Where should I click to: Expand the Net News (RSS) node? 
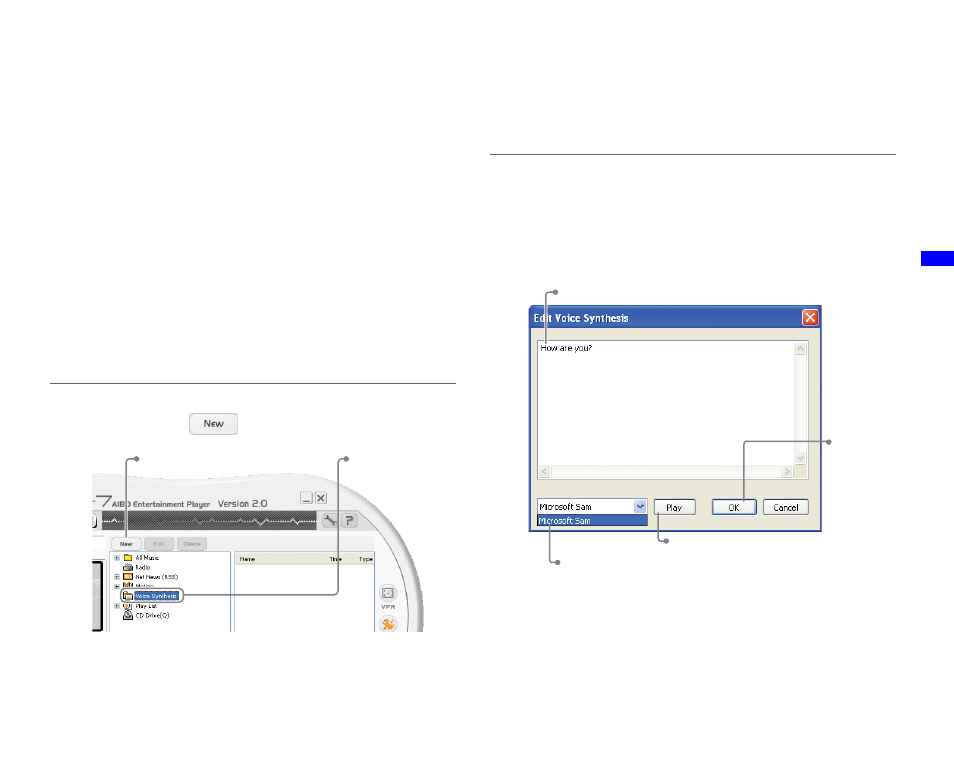tap(117, 576)
